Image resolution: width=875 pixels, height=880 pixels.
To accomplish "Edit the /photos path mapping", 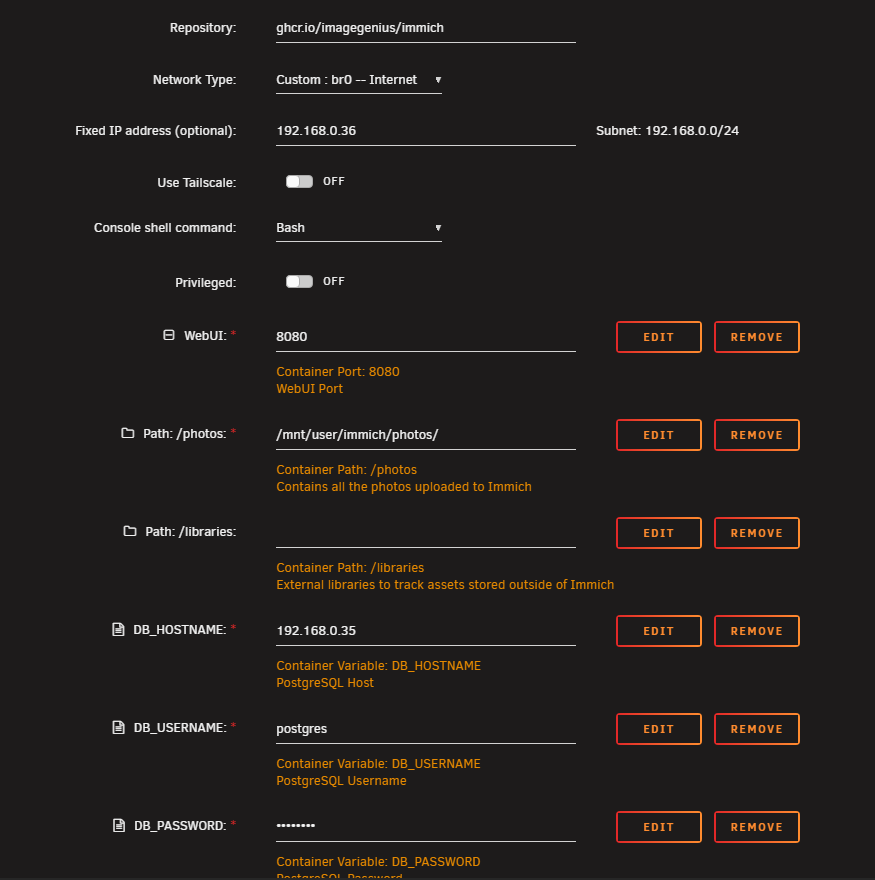I will tap(658, 435).
